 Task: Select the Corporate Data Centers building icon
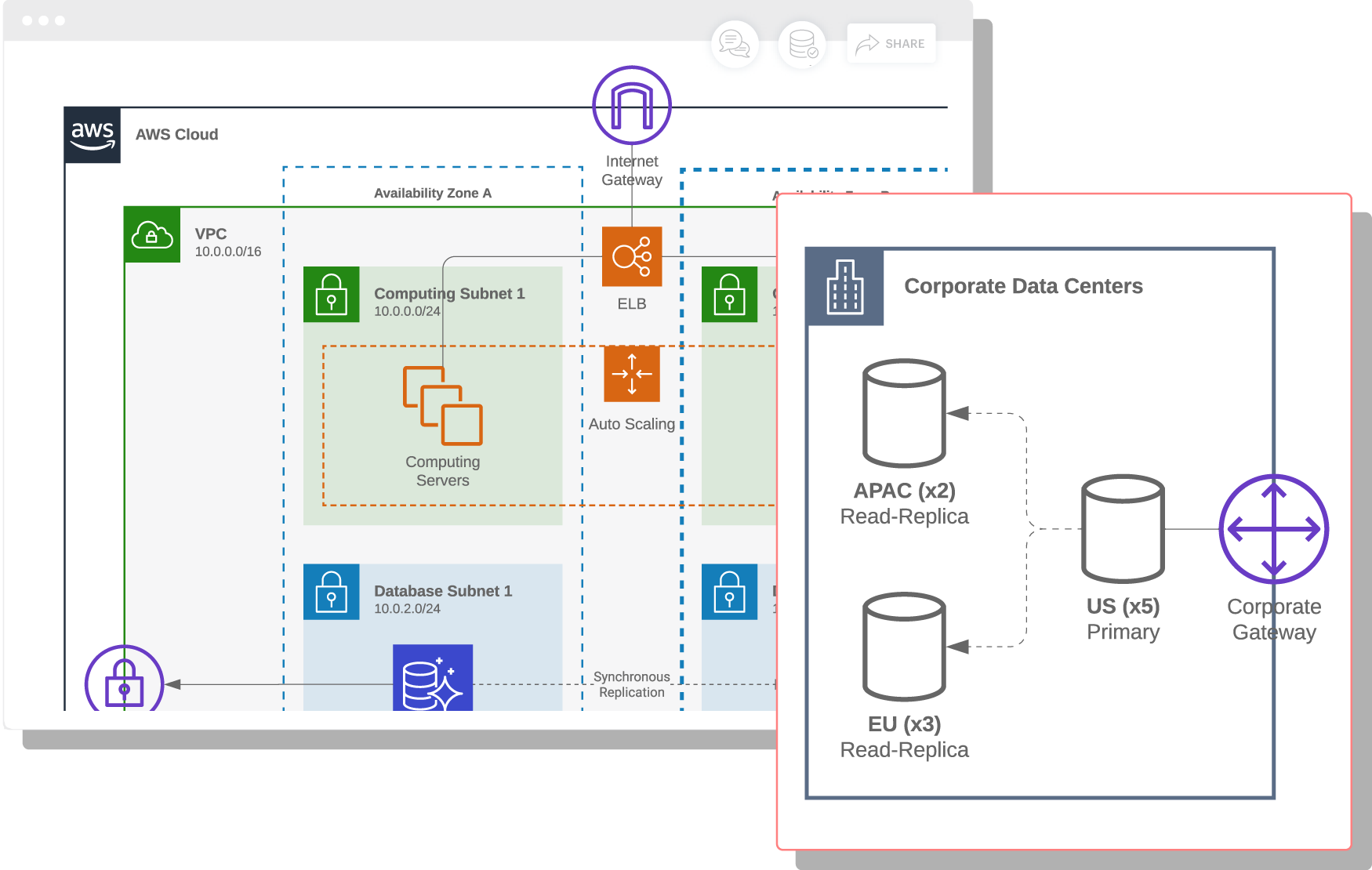click(x=844, y=286)
